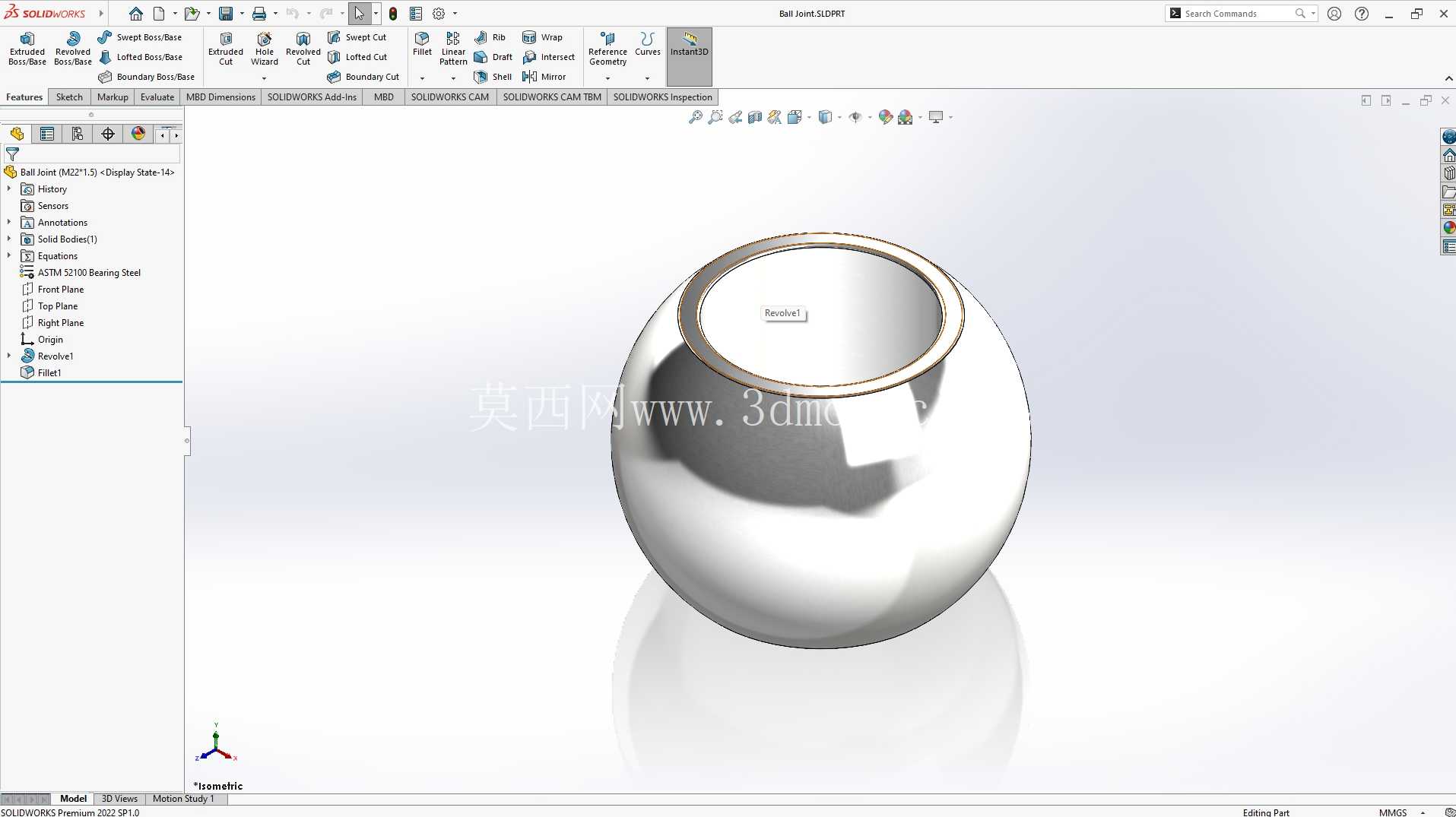Screen dimensions: 1456x817
Task: Open the Options gear button
Action: point(439,14)
